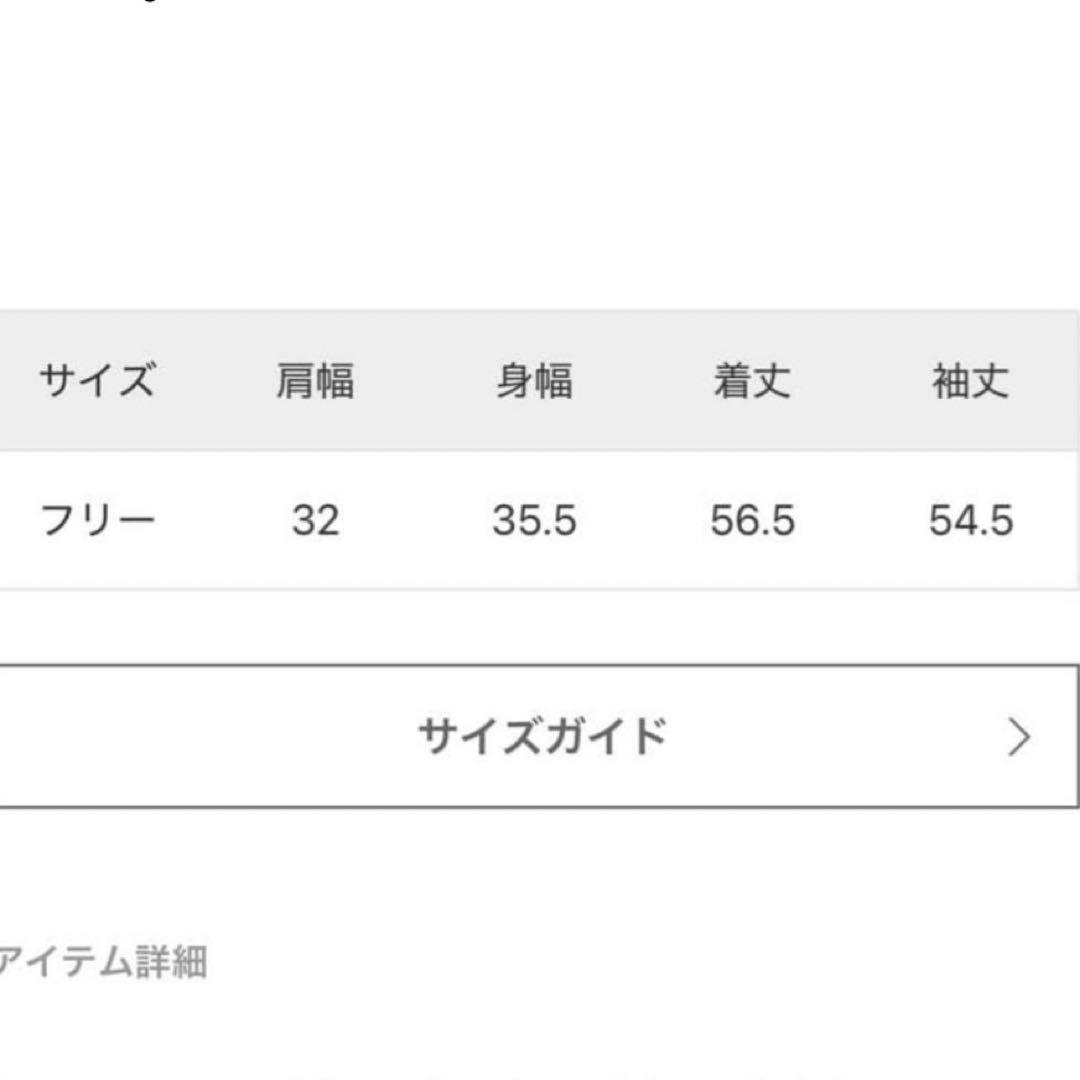Screen dimensions: 1080x1080
Task: Click the chevron arrow beside サイズガイド
Action: [1018, 738]
